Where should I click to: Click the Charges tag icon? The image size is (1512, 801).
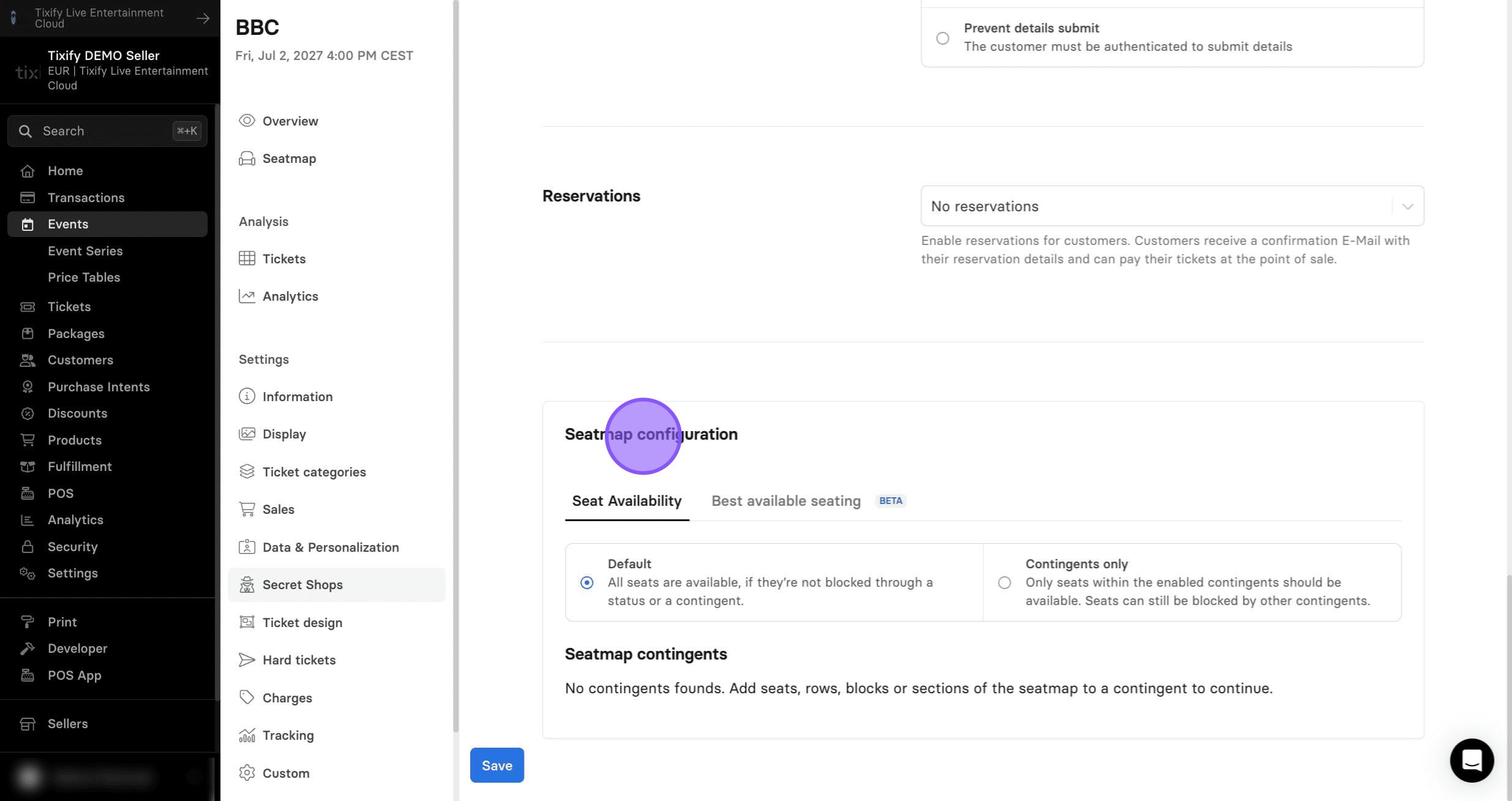(x=247, y=698)
